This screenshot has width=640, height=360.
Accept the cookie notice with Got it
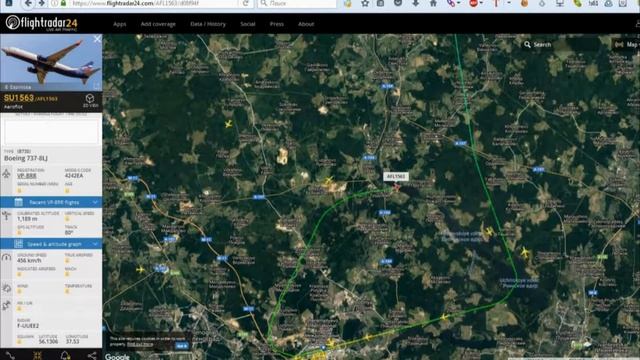pyautogui.click(x=181, y=346)
